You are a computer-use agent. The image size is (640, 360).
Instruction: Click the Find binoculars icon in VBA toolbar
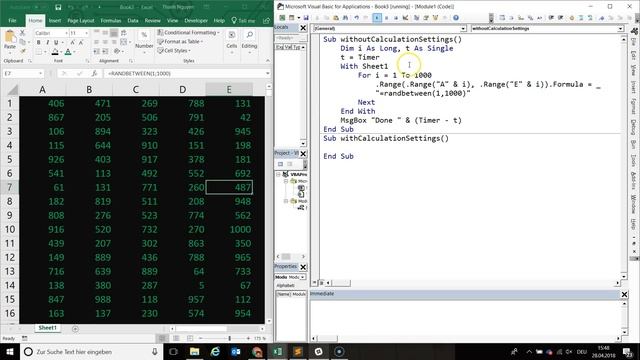pyautogui.click(x=345, y=18)
